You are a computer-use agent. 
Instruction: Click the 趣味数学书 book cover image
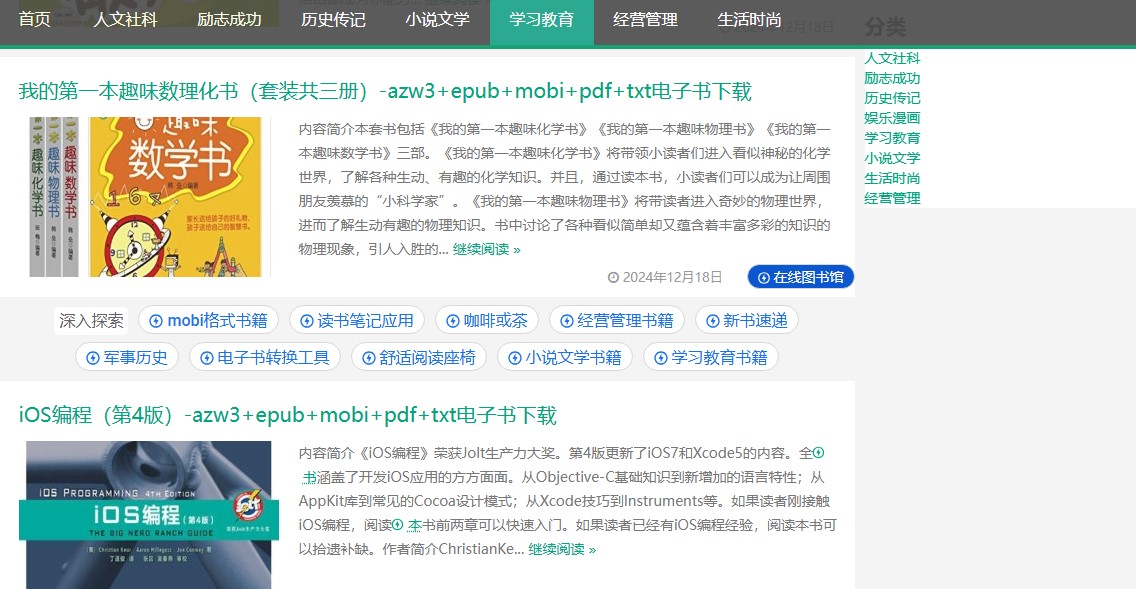tap(147, 197)
